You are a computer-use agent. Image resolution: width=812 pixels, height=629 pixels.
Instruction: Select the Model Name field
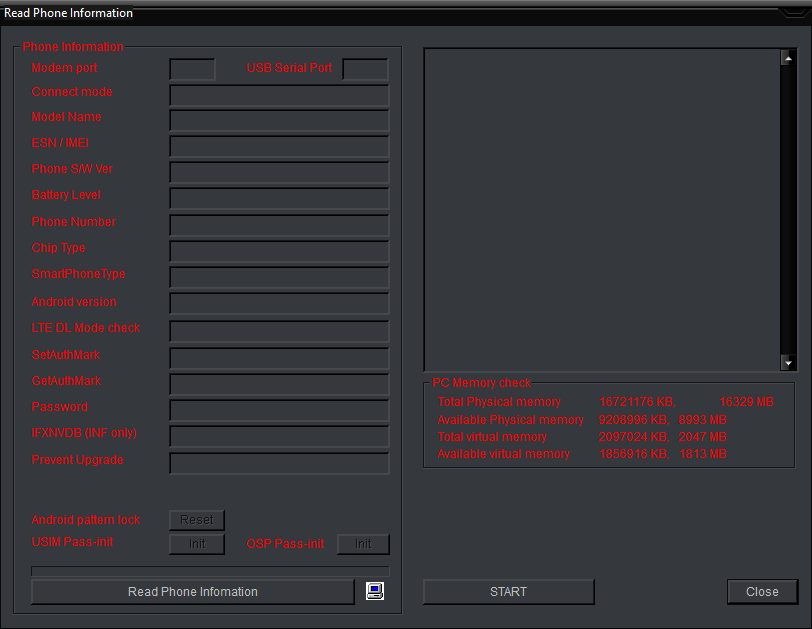click(x=279, y=121)
